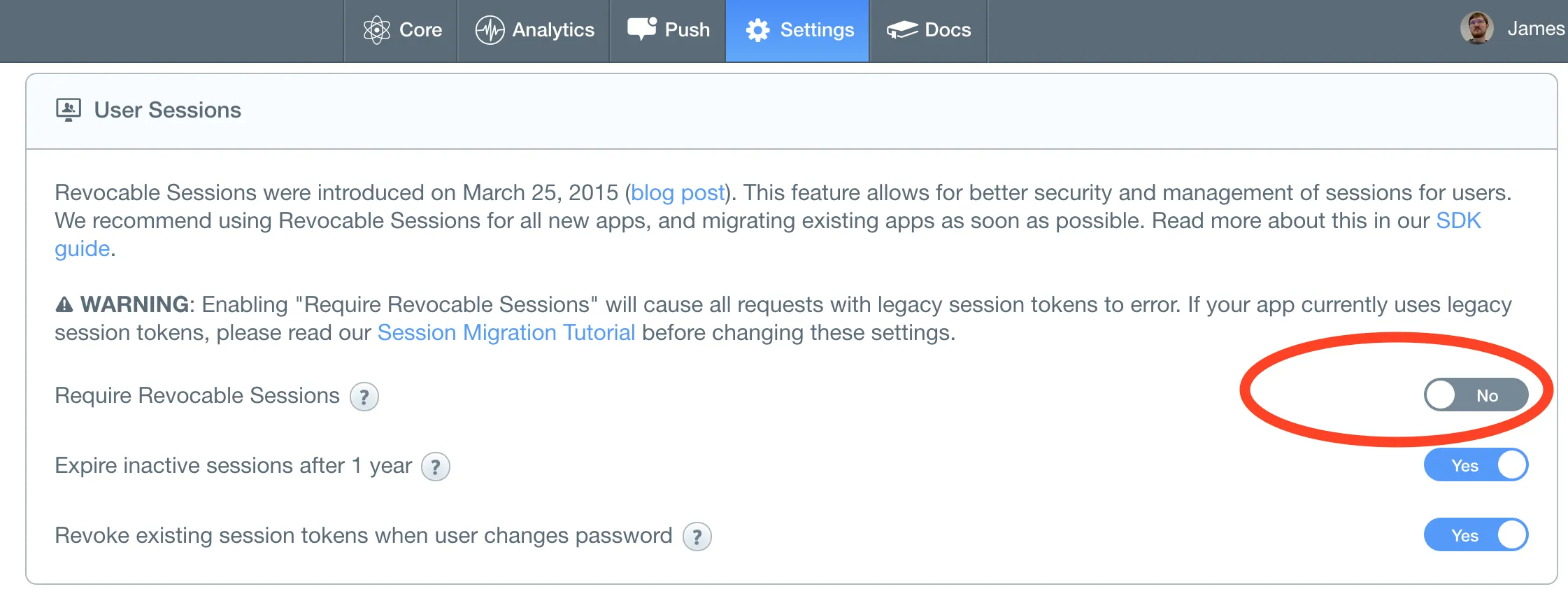Click the Push speech bubble icon
1568x603 pixels.
tap(642, 29)
